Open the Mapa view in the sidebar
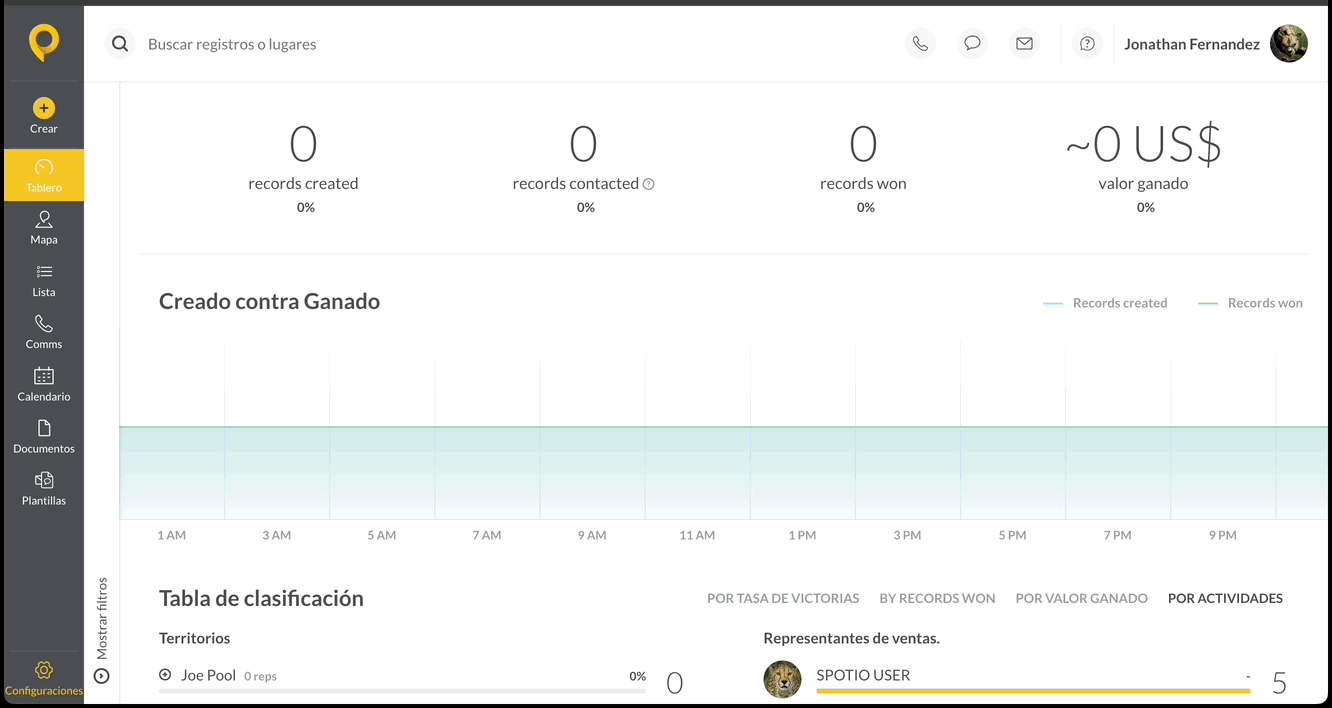 pyautogui.click(x=43, y=228)
